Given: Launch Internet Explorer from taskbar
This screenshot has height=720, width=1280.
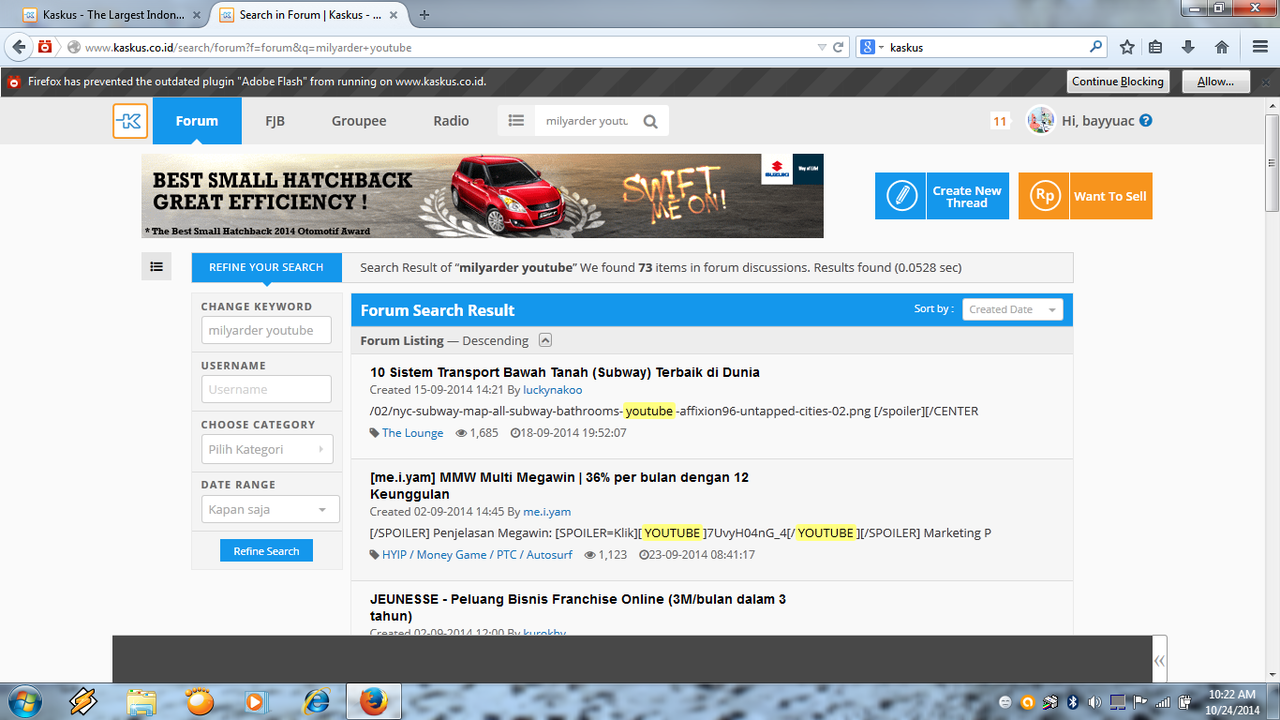Looking at the screenshot, I should click(x=317, y=701).
